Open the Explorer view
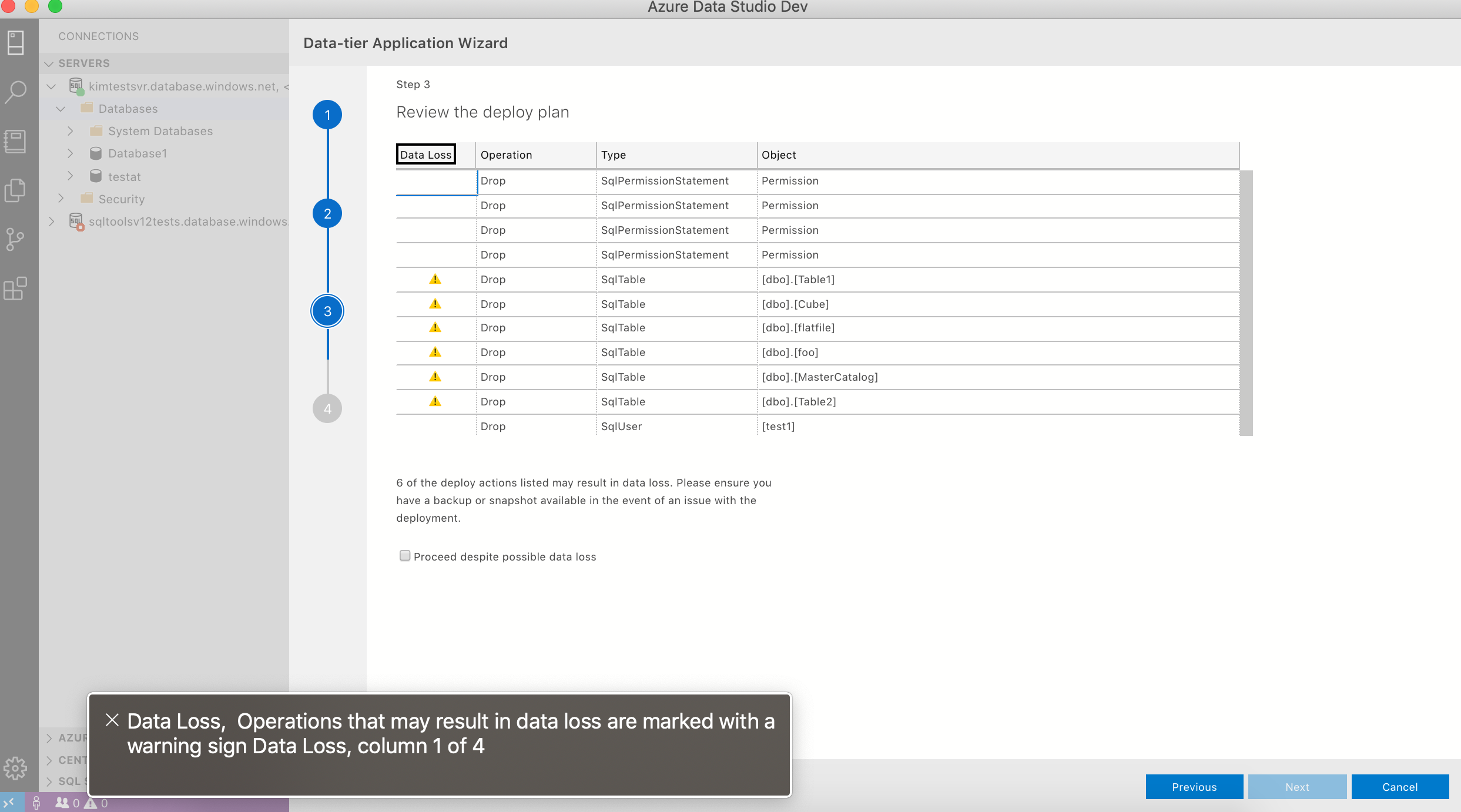 tap(16, 190)
